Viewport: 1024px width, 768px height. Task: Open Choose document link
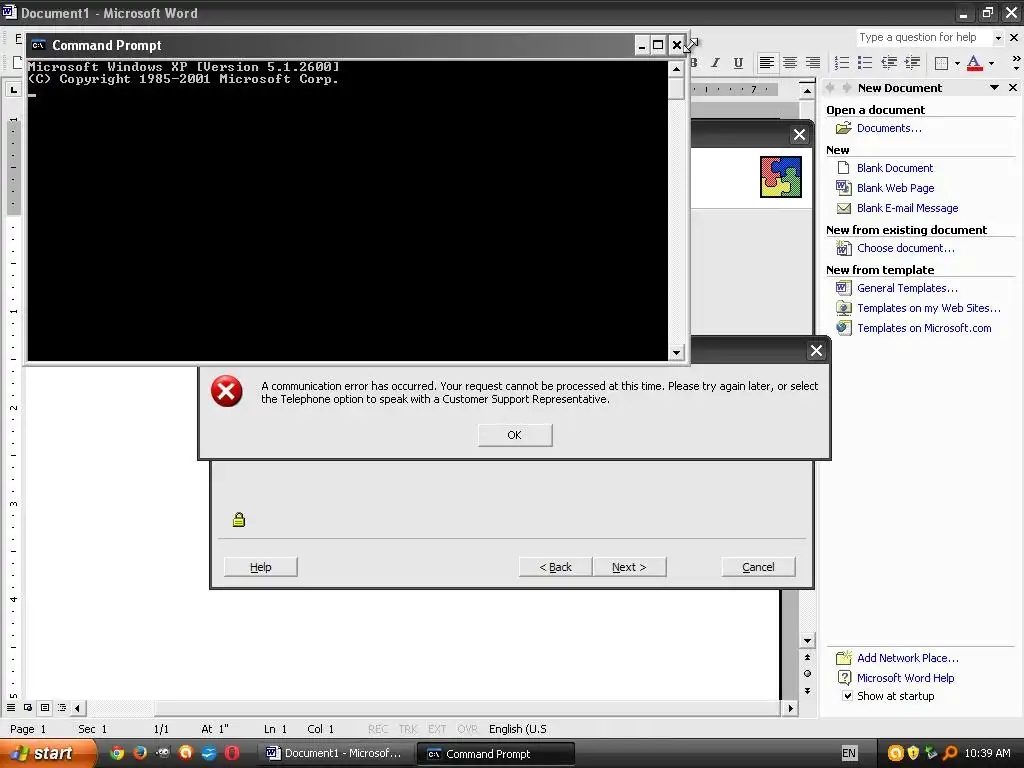(x=905, y=248)
